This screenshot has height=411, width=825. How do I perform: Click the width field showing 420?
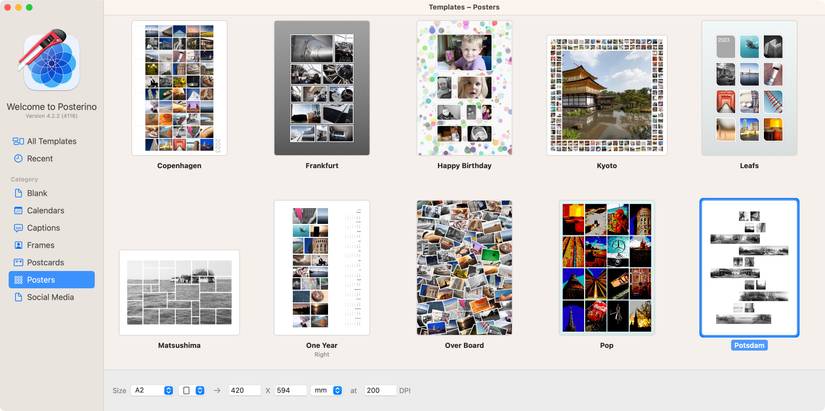245,390
